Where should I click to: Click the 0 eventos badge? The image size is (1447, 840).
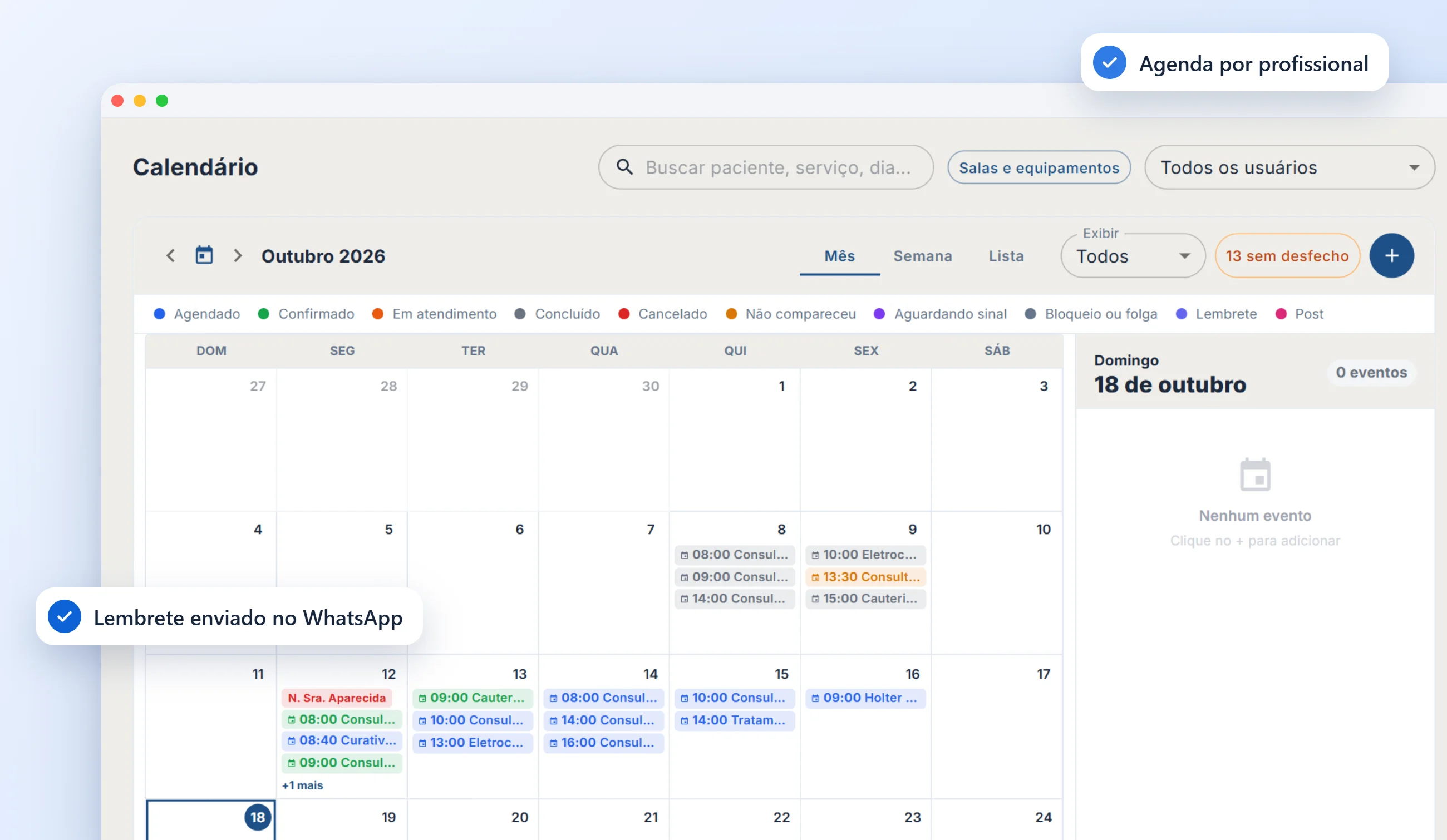[1371, 372]
